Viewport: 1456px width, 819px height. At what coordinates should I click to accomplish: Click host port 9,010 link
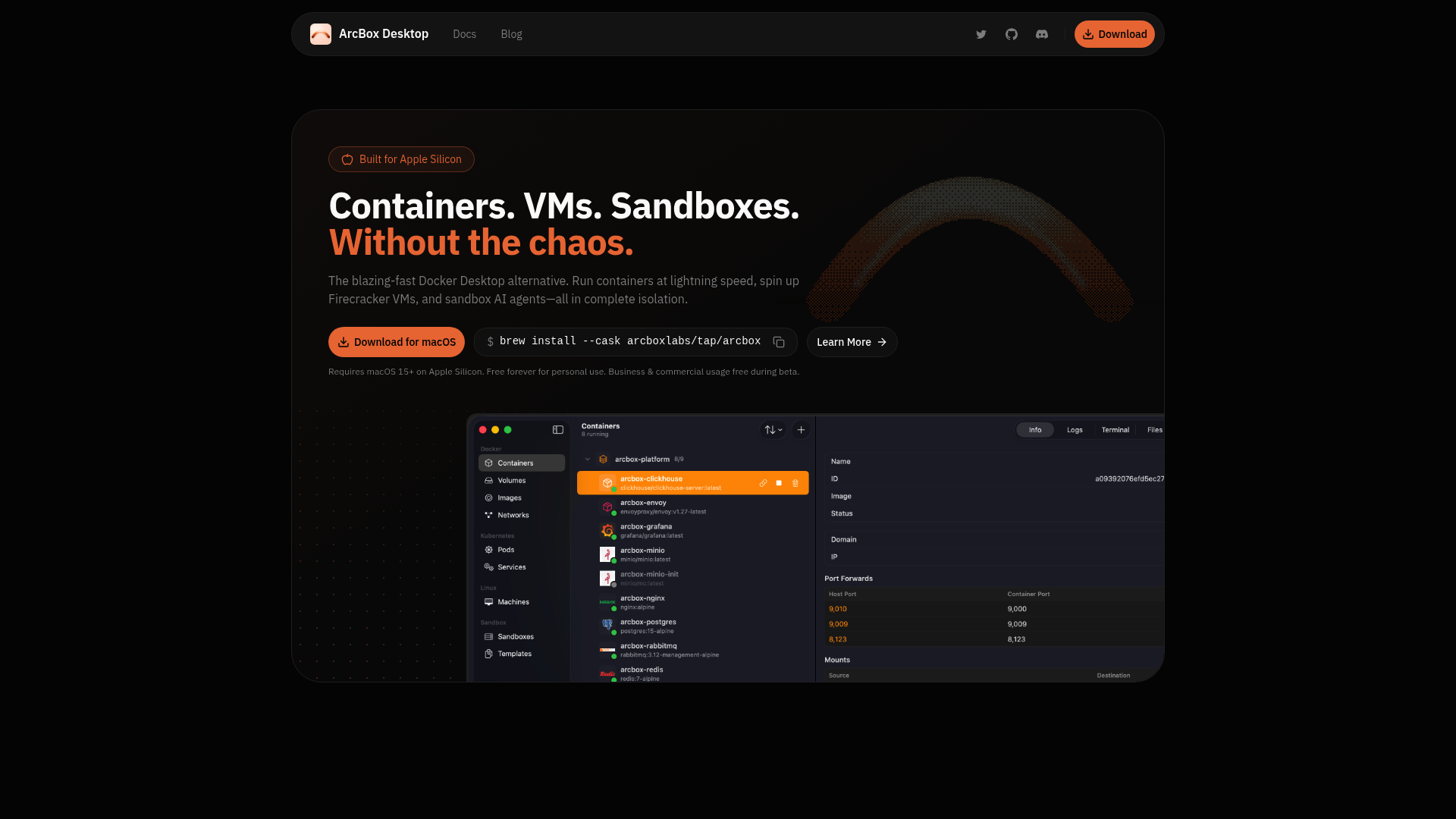click(838, 608)
